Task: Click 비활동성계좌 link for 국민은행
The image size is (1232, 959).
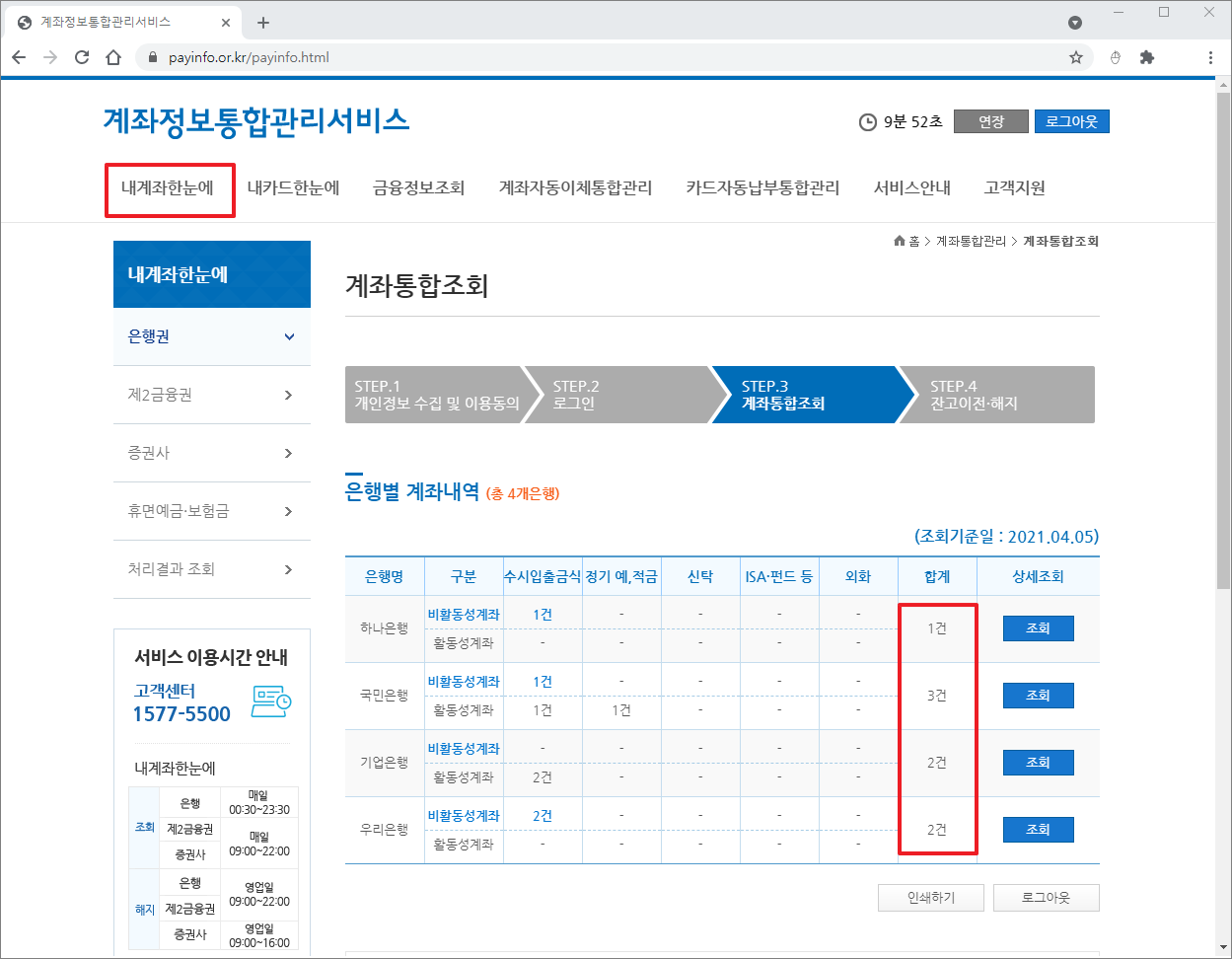Action: [x=464, y=681]
